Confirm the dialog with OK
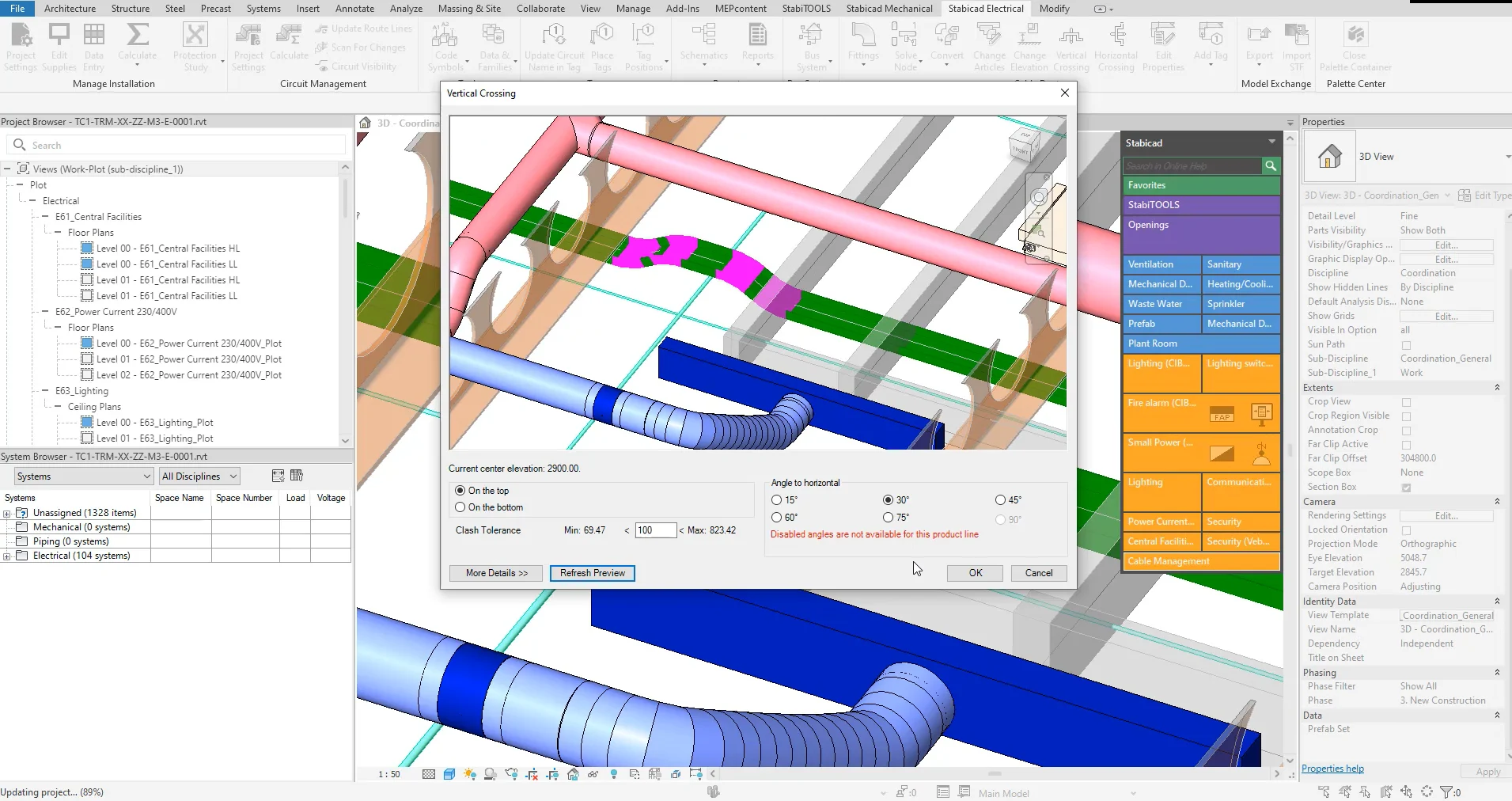Screen dimensions: 1512x801 click(x=976, y=573)
